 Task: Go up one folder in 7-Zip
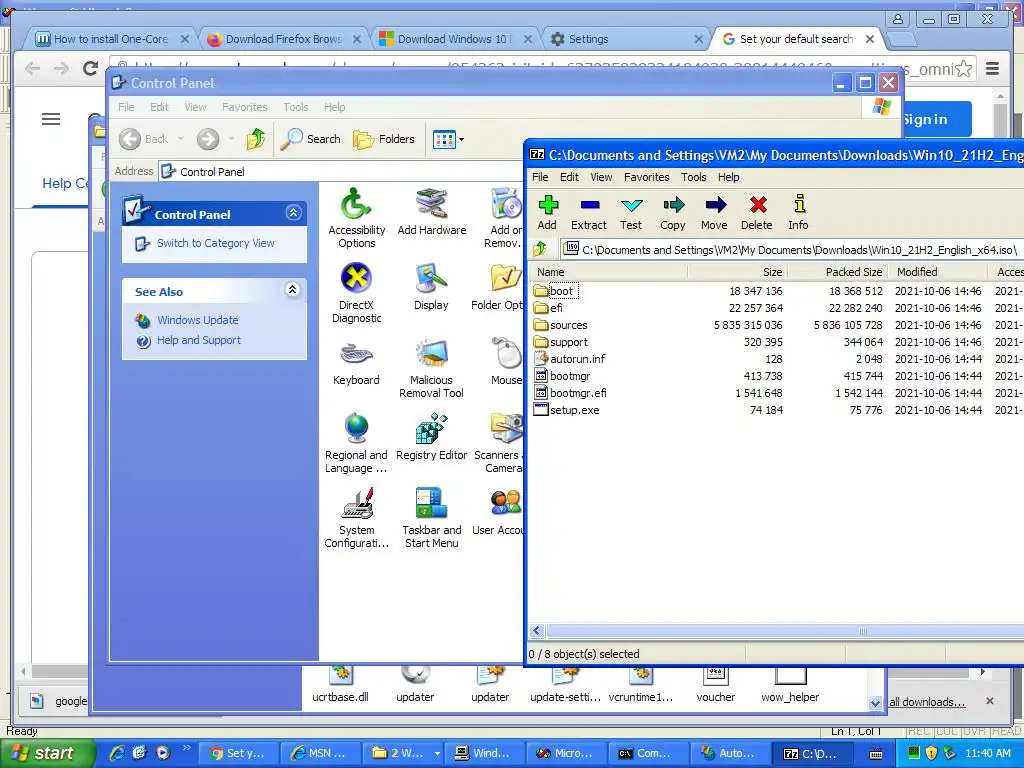point(540,249)
